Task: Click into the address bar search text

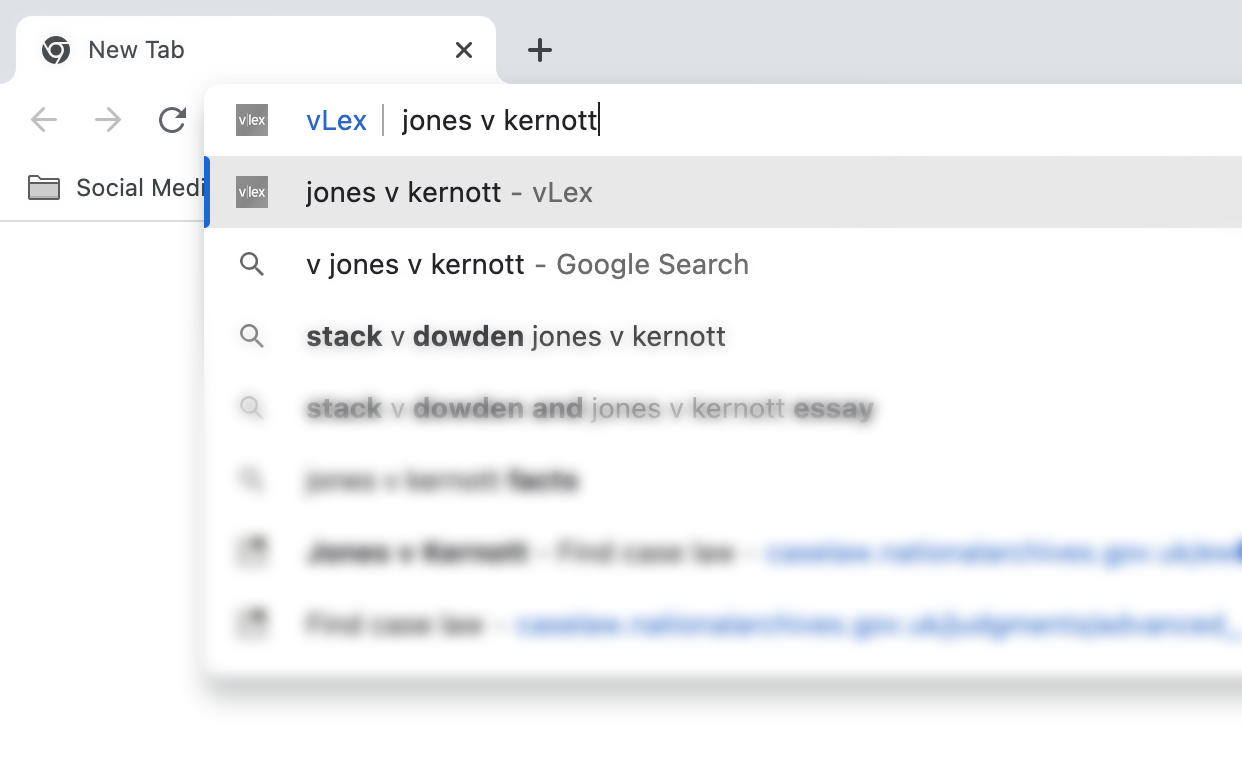Action: click(x=500, y=121)
